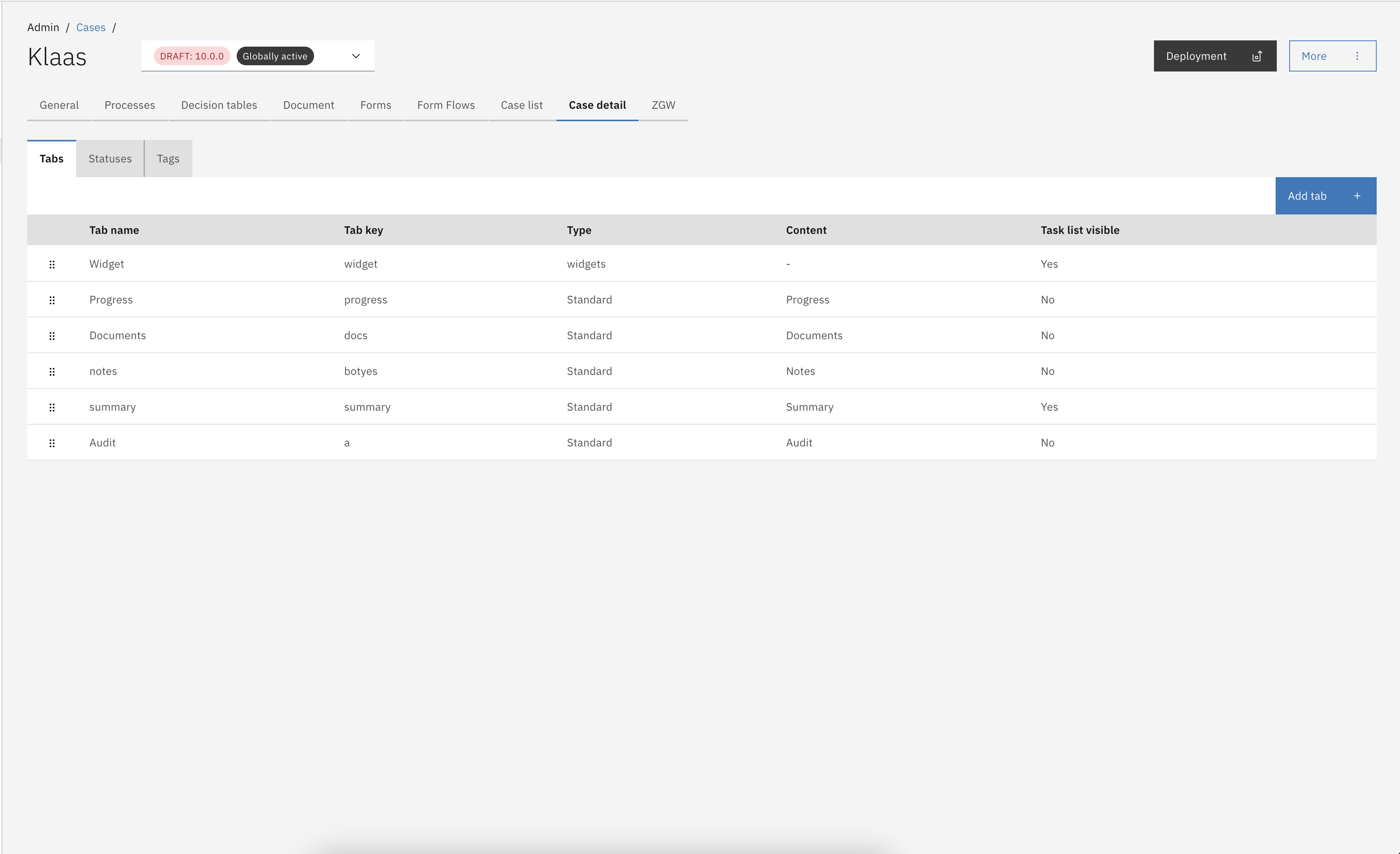Click the drag handle of the Progress row
Image resolution: width=1400 pixels, height=854 pixels.
(52, 300)
